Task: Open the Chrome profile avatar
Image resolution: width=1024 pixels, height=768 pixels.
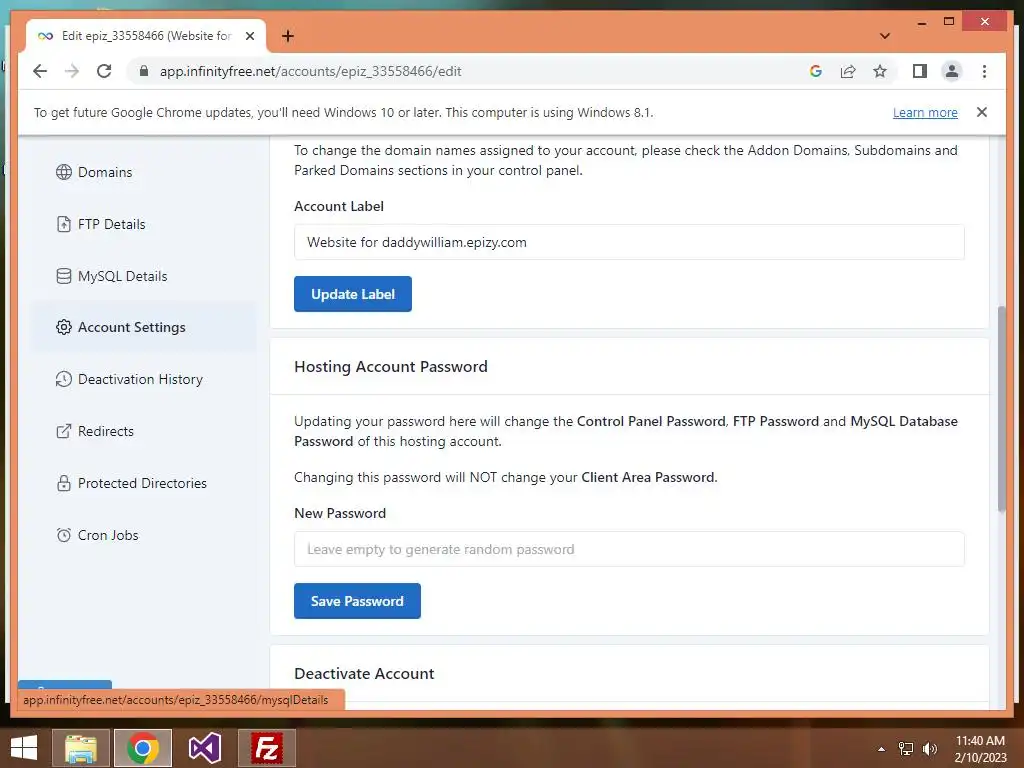Action: (x=952, y=71)
